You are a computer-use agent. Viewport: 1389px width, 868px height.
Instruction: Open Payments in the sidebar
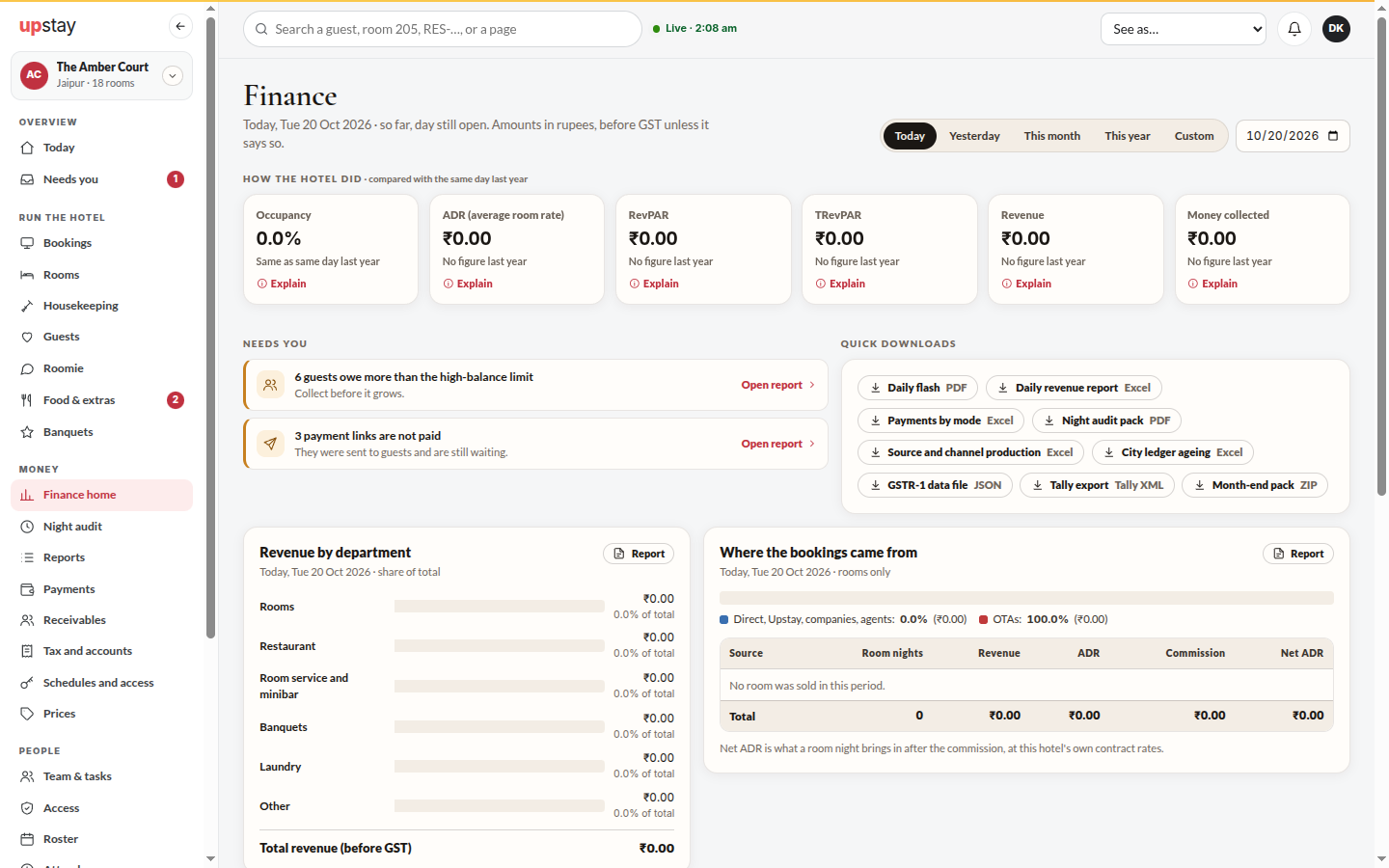coord(101,589)
